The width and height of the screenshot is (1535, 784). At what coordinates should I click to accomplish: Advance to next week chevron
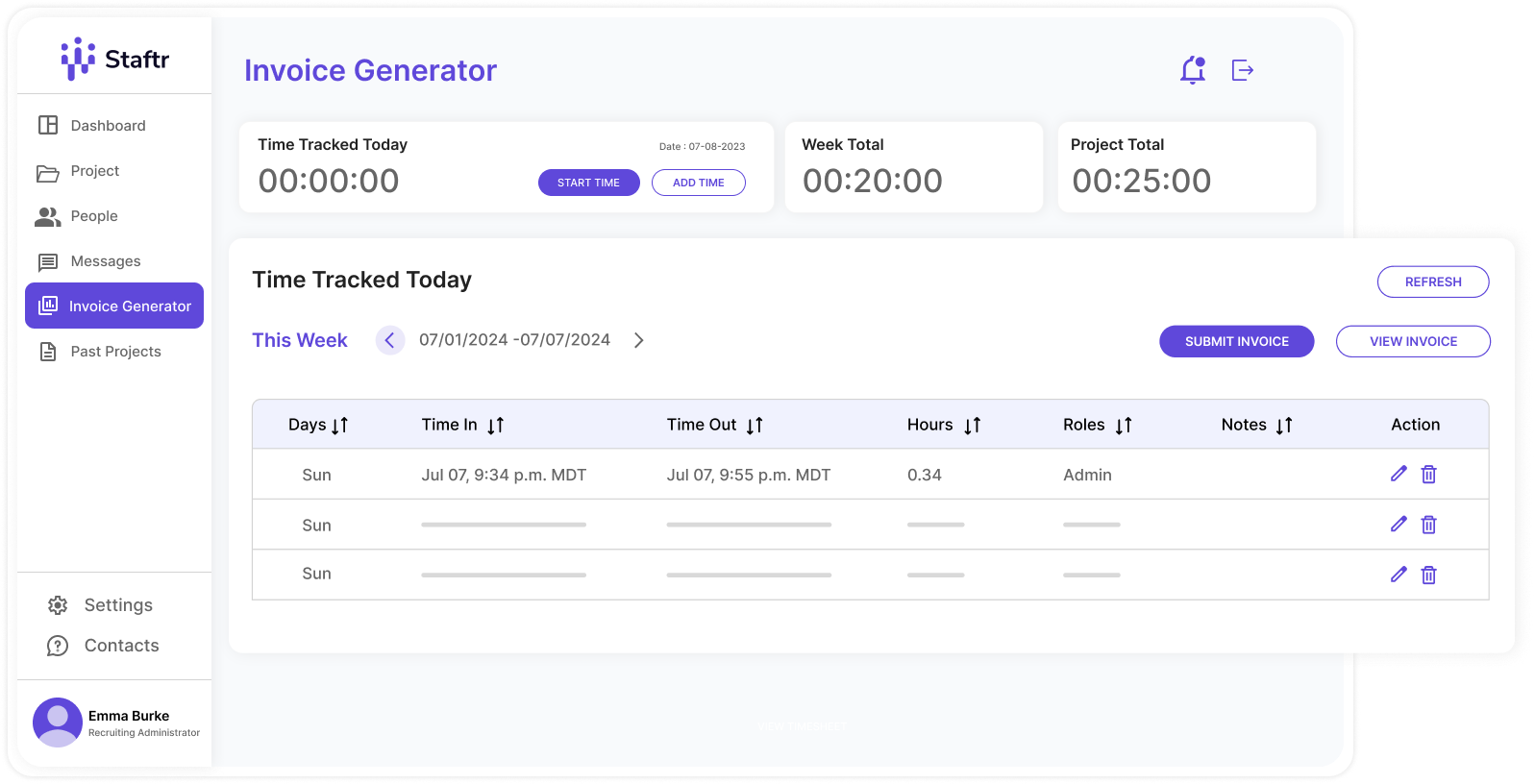click(639, 340)
